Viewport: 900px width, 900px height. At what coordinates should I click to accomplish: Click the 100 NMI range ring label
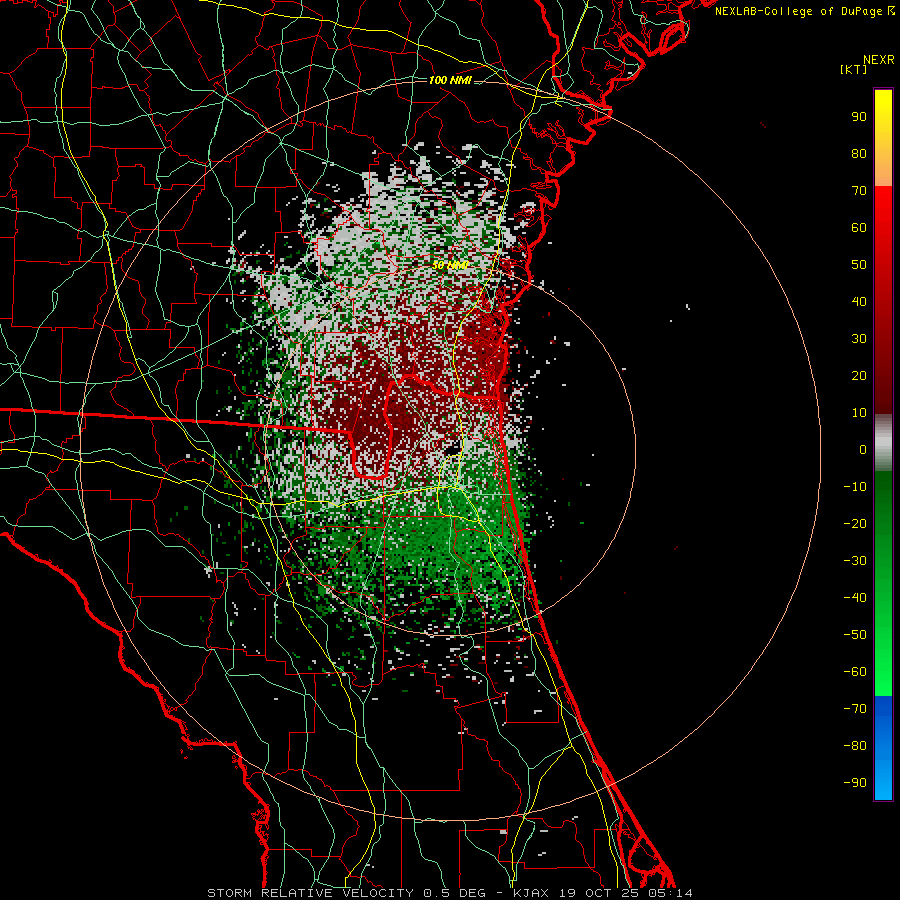450,80
